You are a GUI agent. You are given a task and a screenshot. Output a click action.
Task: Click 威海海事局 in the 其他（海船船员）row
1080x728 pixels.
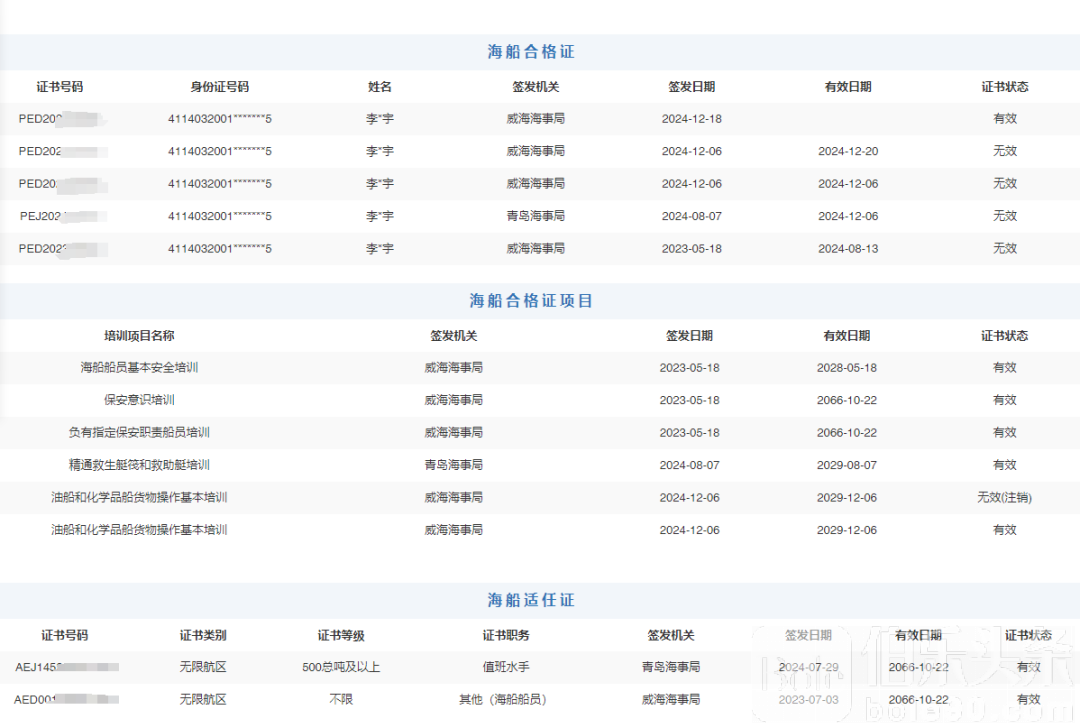[x=671, y=700]
